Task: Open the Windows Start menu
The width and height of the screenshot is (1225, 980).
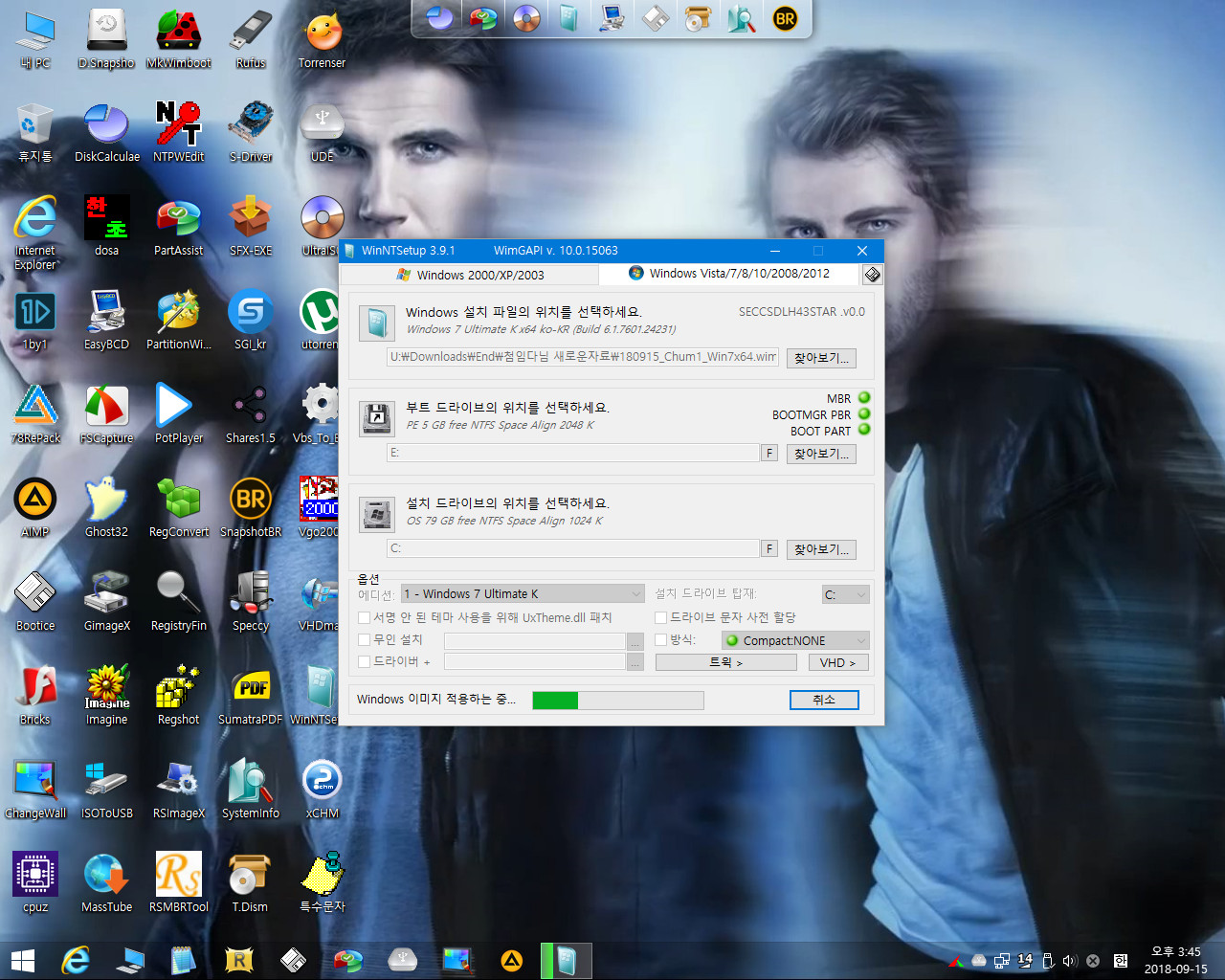Action: click(x=22, y=960)
